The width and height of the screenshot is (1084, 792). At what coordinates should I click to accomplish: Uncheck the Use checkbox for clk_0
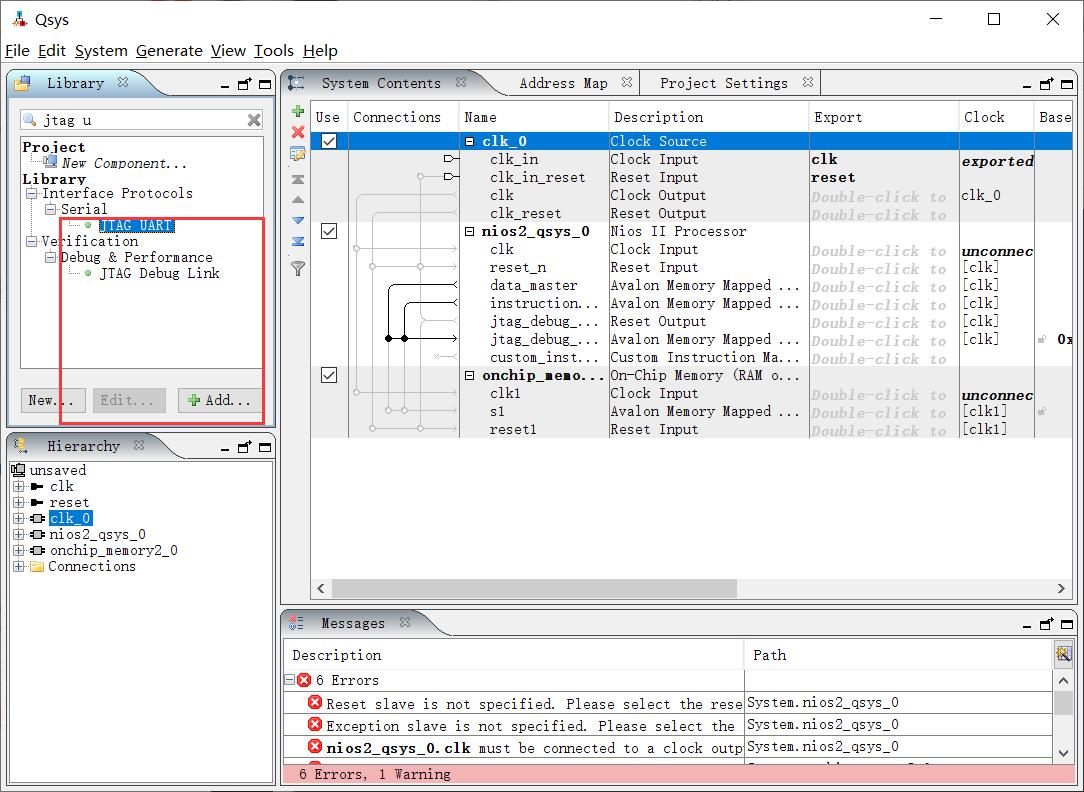click(x=329, y=141)
